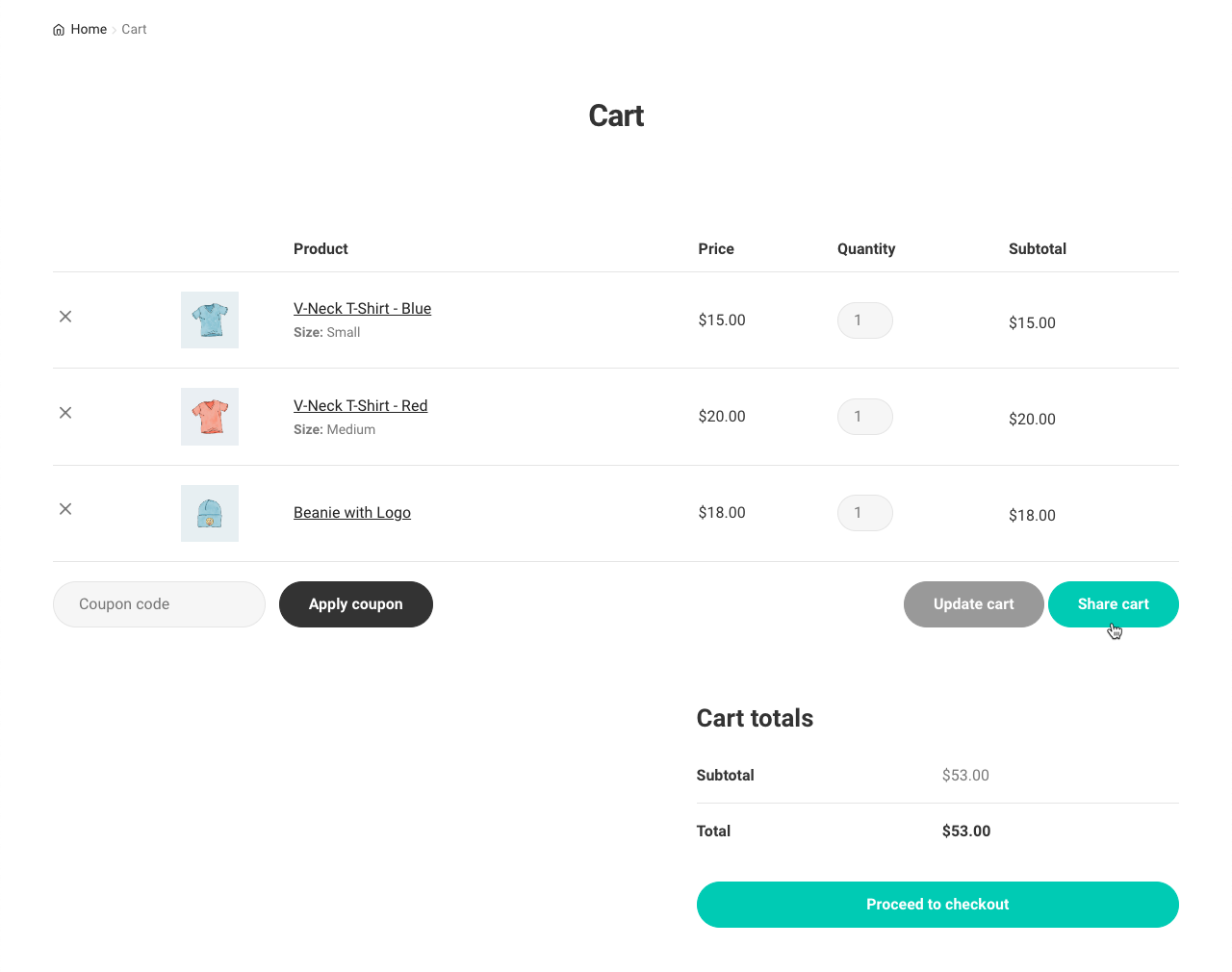
Task: Edit quantity for V-Neck T-Shirt Red
Action: pos(864,417)
